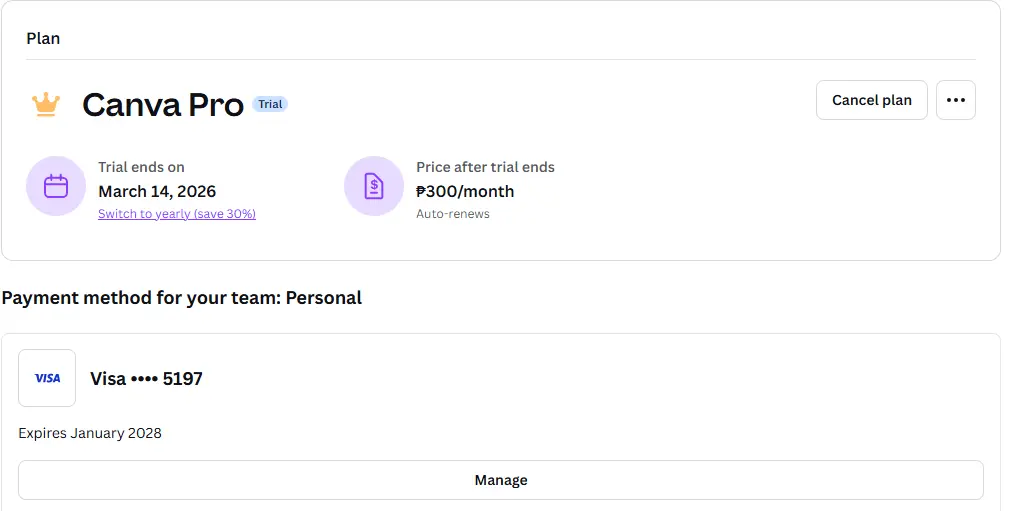
Task: Click the Expires January 2028 text
Action: [90, 433]
